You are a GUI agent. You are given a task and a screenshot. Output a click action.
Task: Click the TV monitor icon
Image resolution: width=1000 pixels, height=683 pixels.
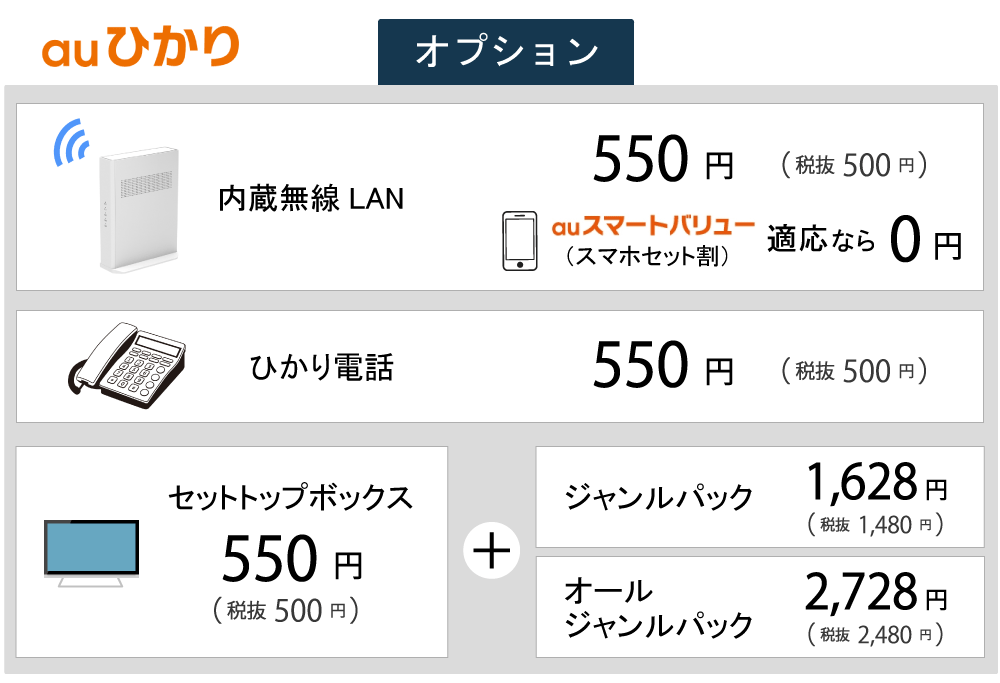pos(91,553)
